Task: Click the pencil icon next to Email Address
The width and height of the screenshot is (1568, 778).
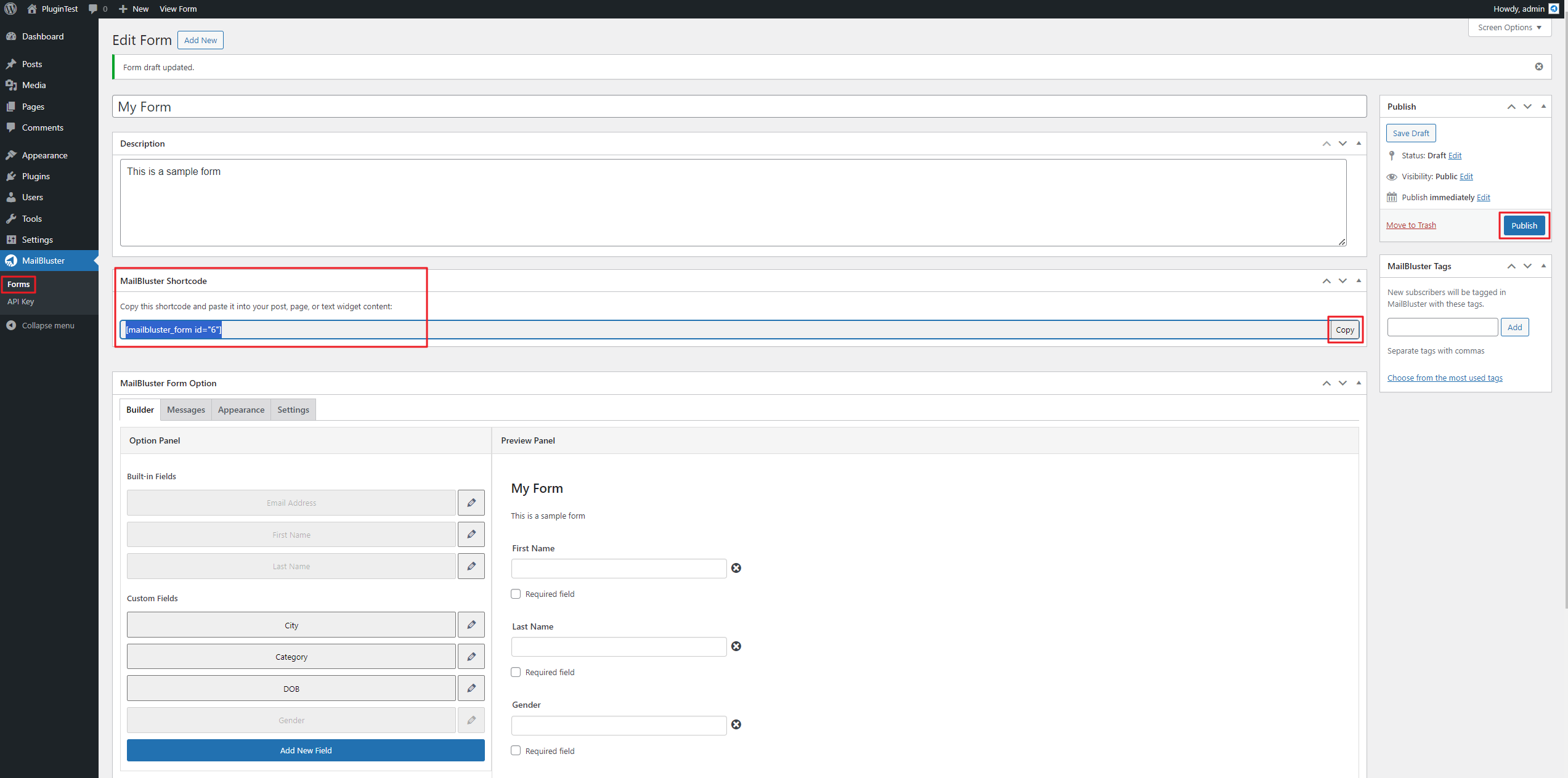Action: coord(471,503)
